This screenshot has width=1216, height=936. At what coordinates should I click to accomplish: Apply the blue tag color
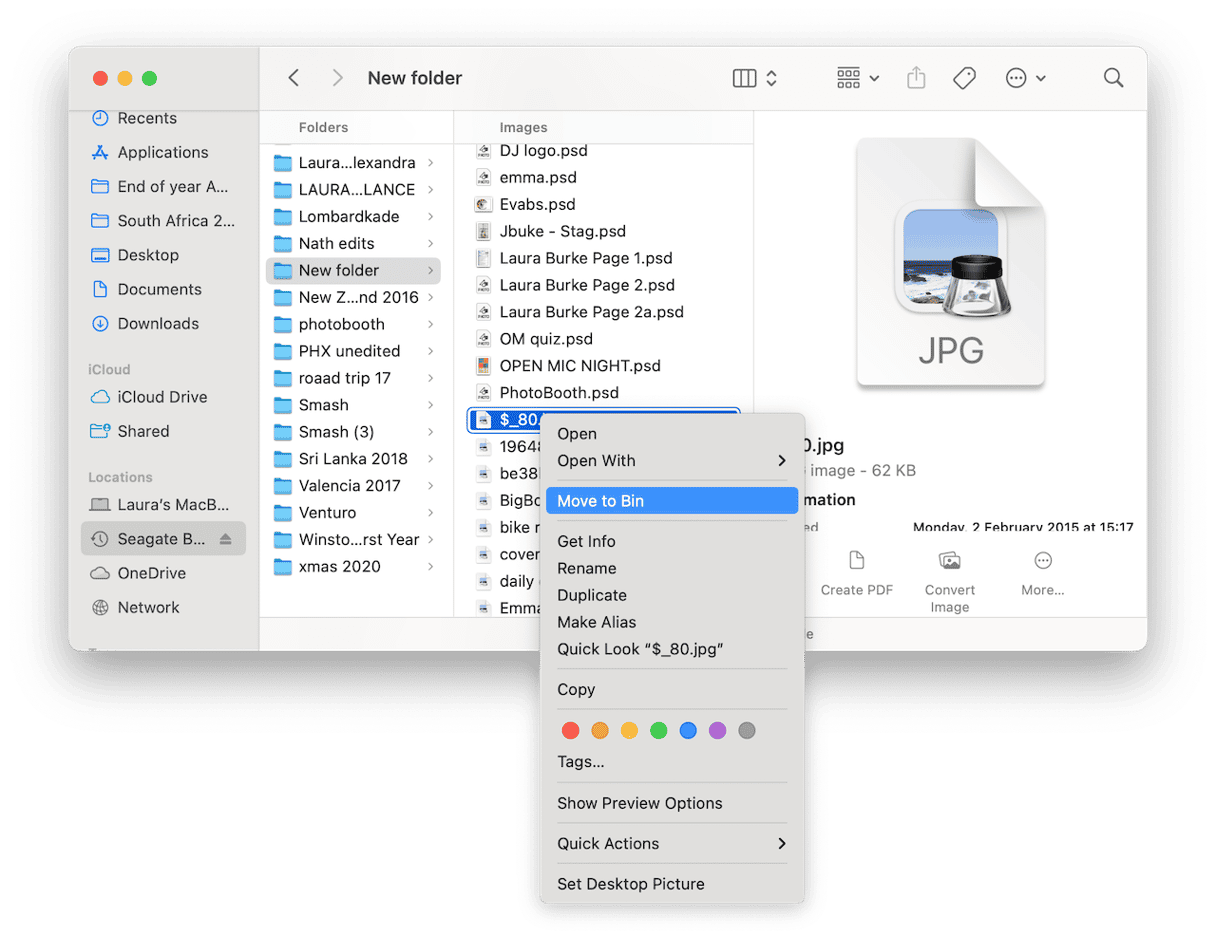[x=688, y=731]
